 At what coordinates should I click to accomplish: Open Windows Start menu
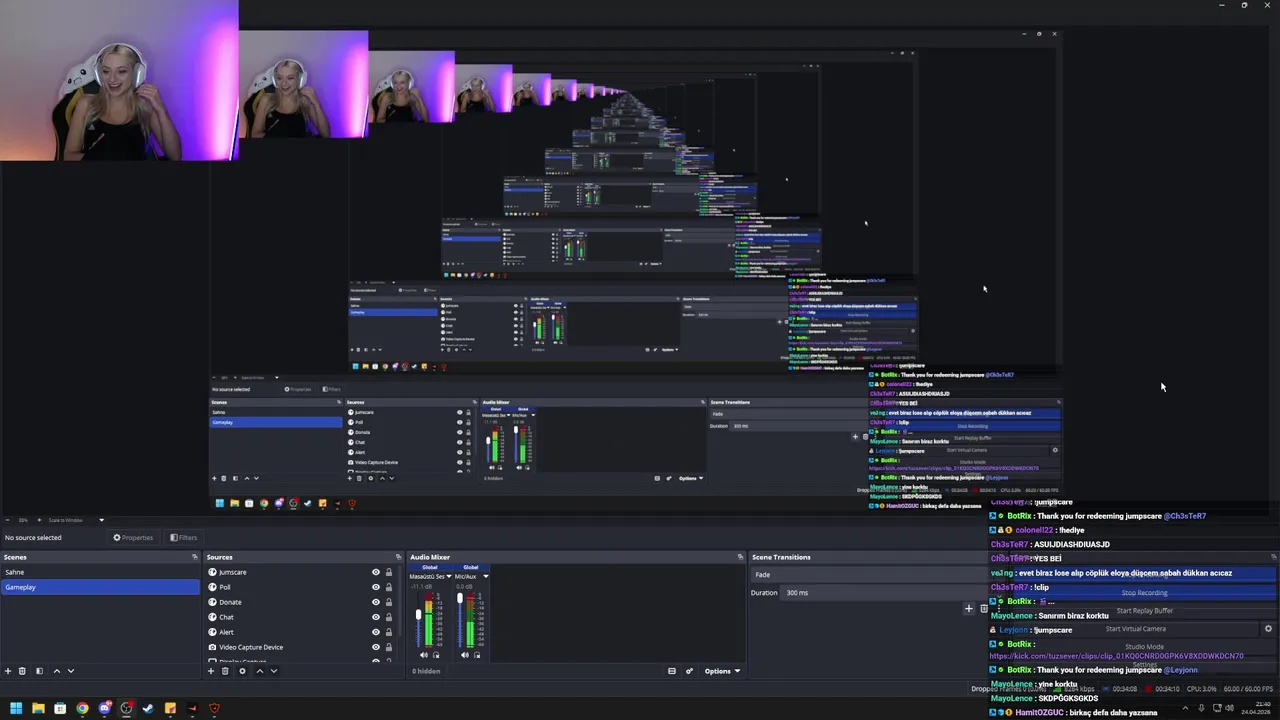pos(16,708)
